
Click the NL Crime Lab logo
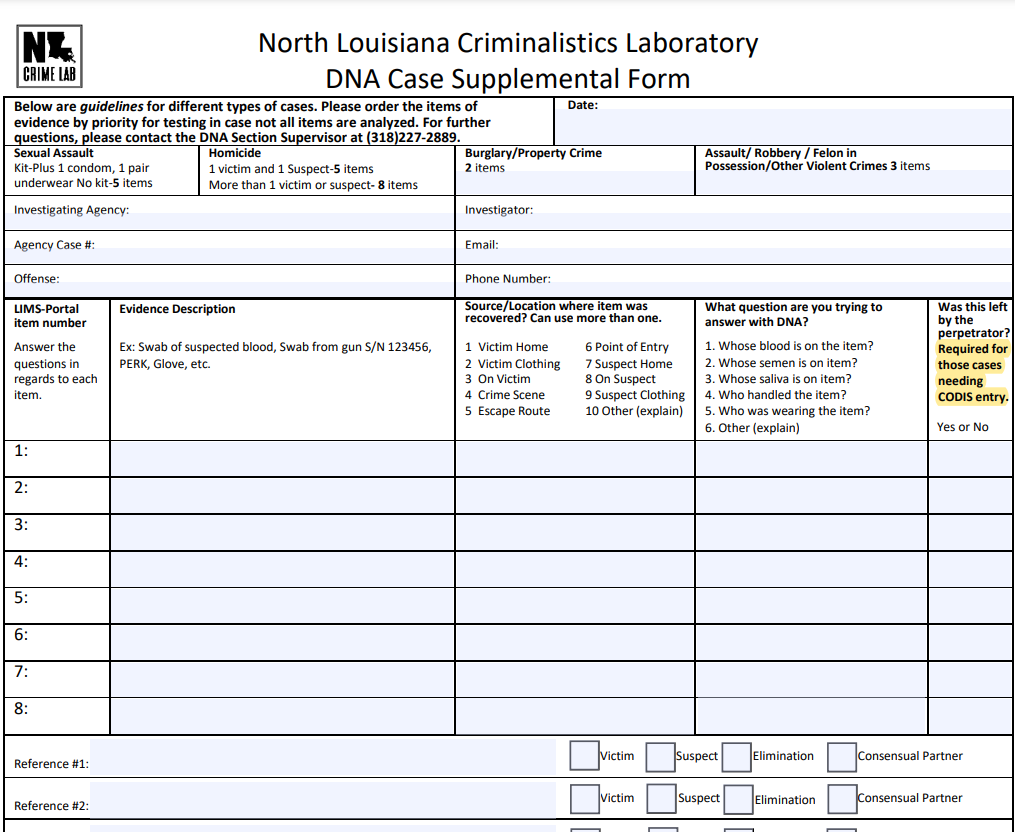point(49,56)
